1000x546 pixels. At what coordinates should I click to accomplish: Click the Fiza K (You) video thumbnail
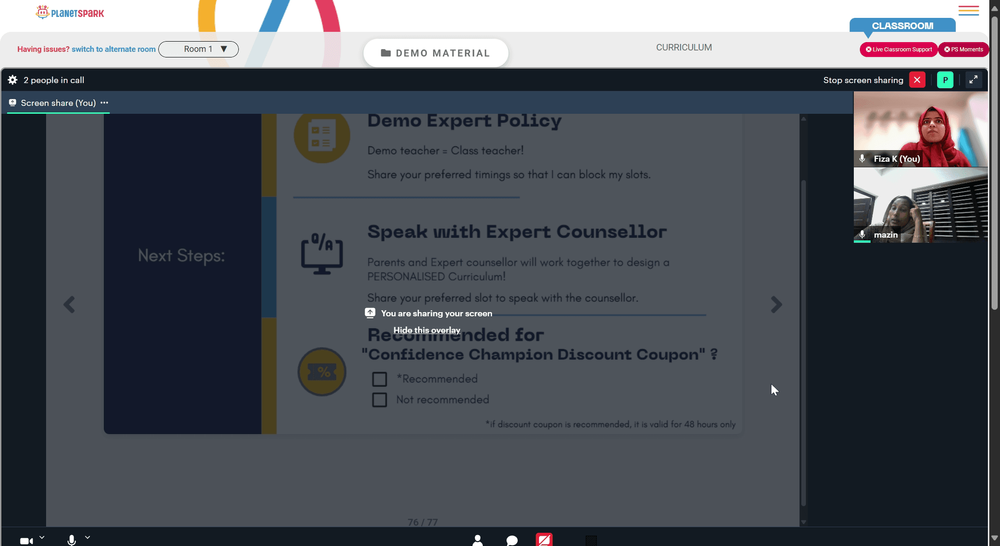click(920, 129)
